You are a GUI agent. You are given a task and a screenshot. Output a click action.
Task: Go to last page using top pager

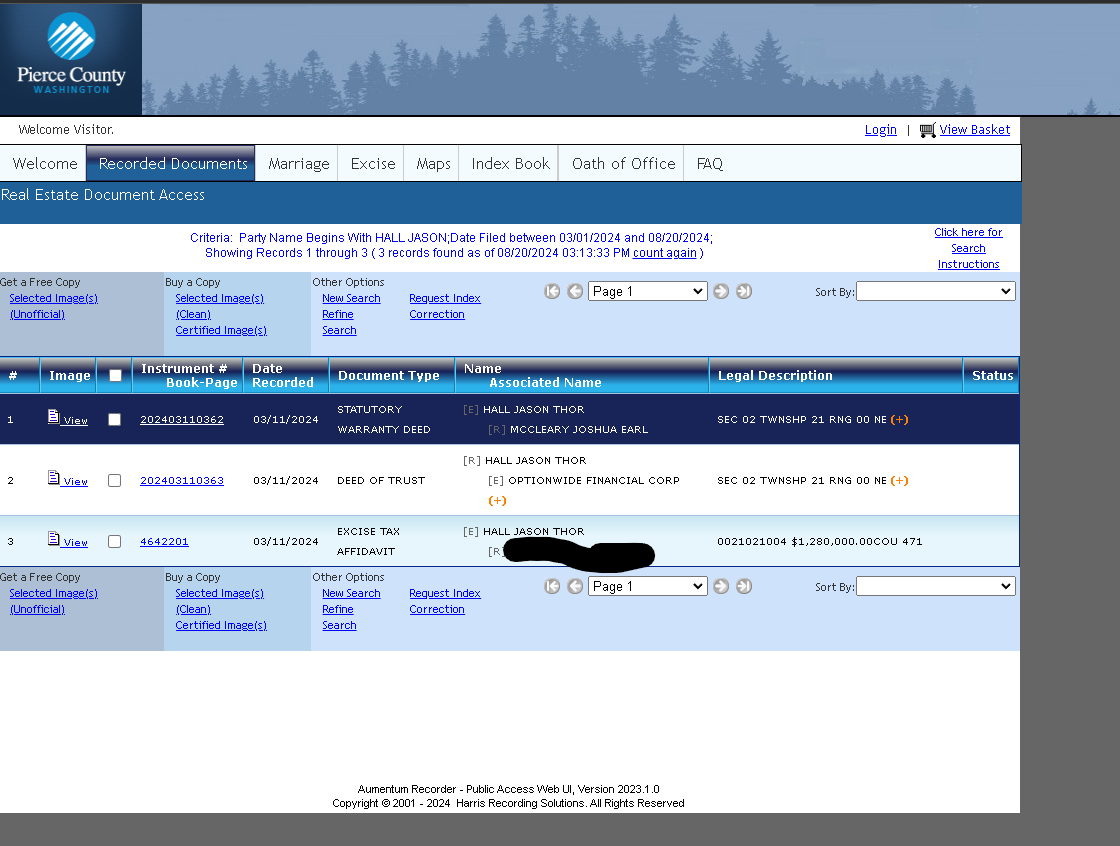[x=744, y=292]
